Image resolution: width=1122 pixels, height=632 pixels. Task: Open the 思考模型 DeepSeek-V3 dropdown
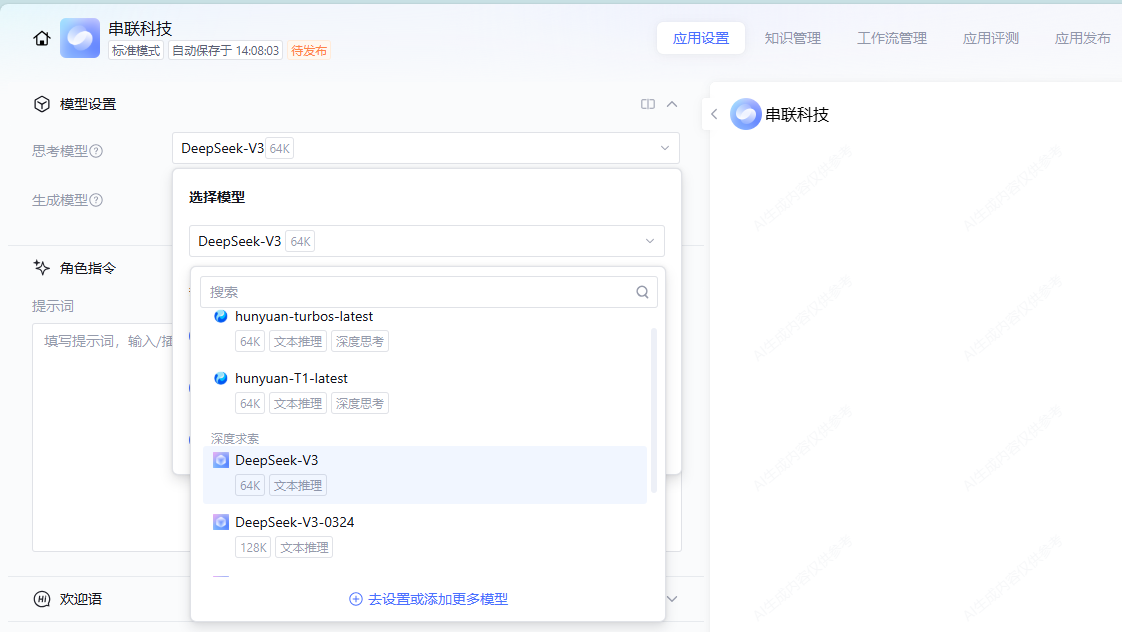click(x=425, y=148)
